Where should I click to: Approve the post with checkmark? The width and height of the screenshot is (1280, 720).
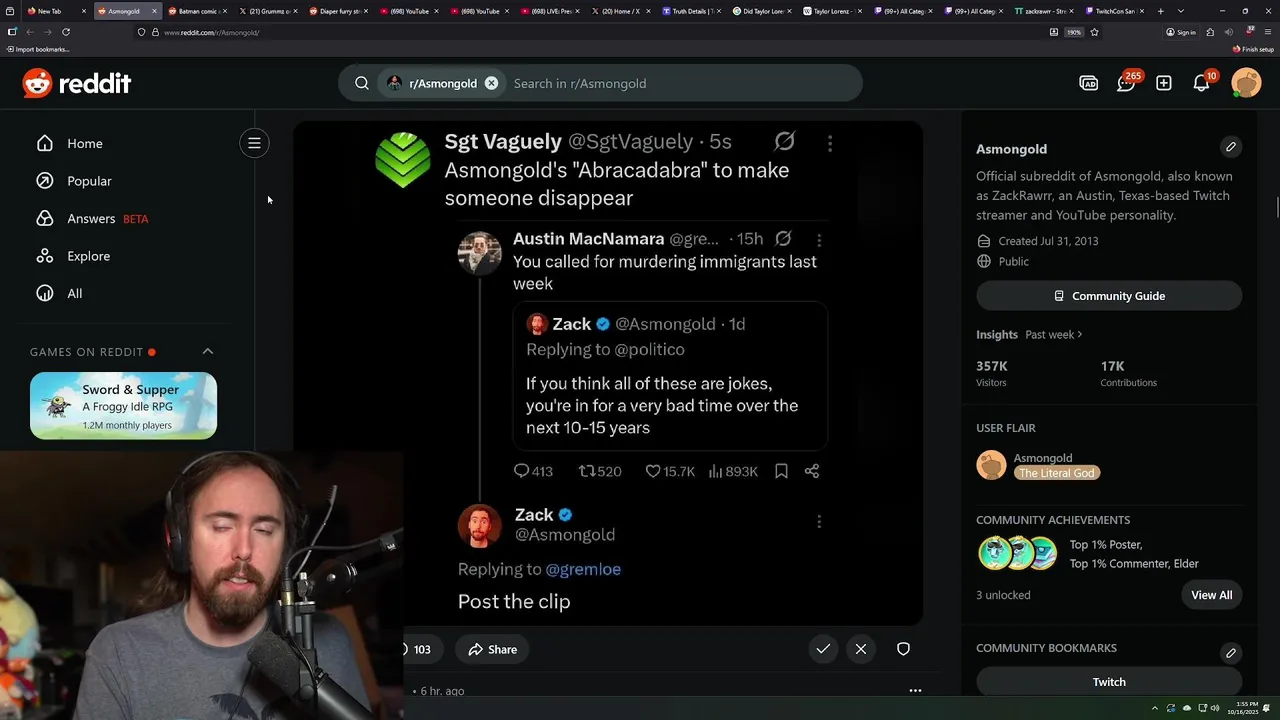[823, 649]
